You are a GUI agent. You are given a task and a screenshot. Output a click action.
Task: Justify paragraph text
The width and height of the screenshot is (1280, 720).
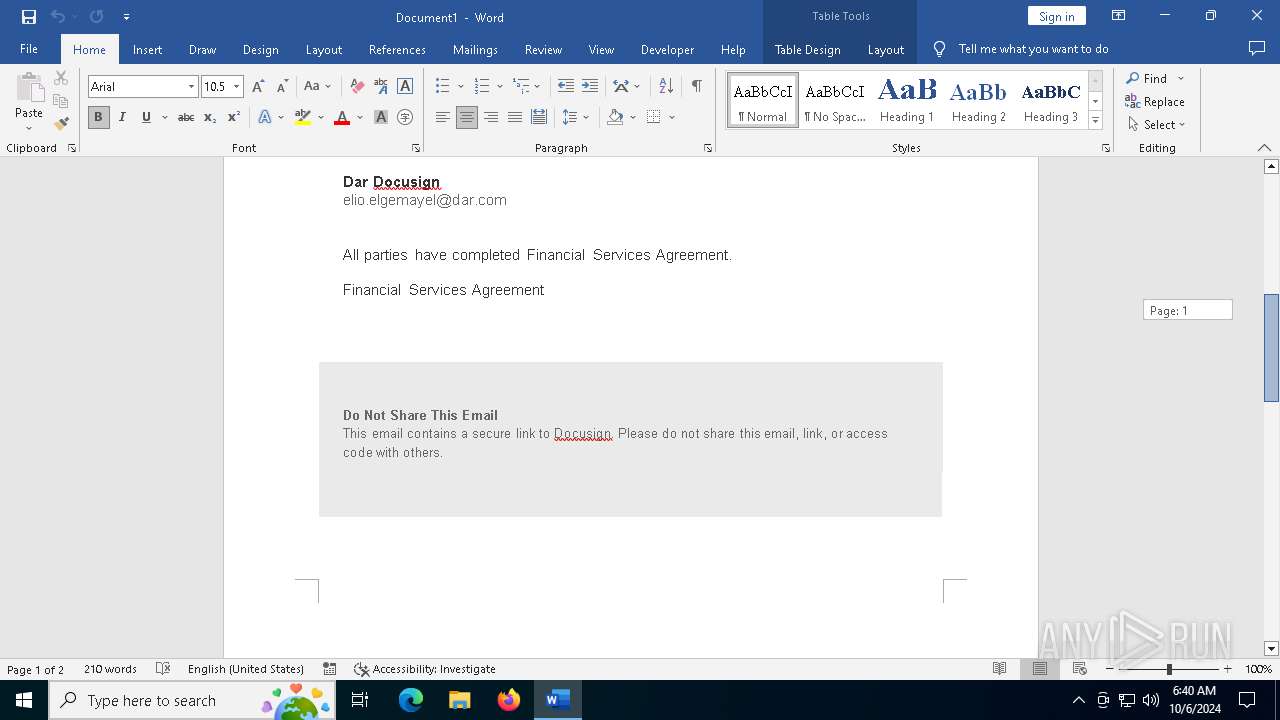[x=515, y=118]
